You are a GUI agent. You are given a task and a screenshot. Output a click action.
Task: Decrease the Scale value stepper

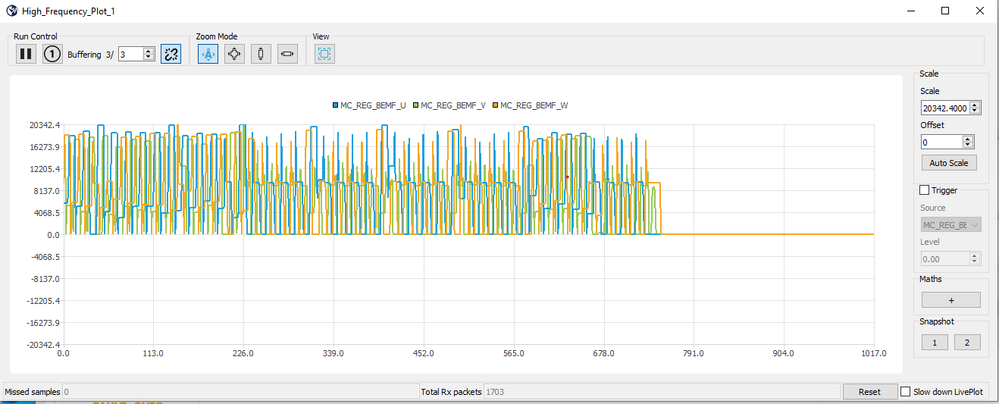click(x=972, y=111)
